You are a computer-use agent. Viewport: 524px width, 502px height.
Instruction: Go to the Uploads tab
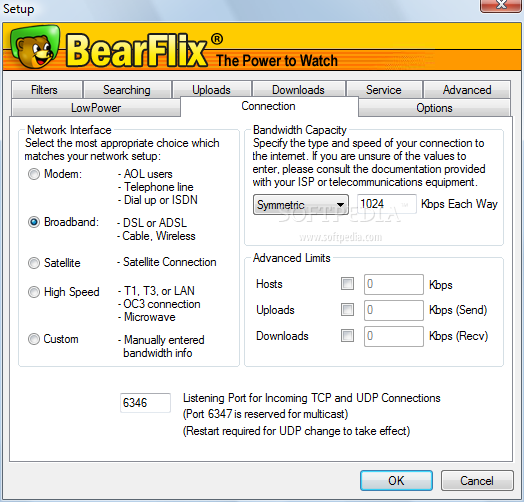(x=212, y=90)
